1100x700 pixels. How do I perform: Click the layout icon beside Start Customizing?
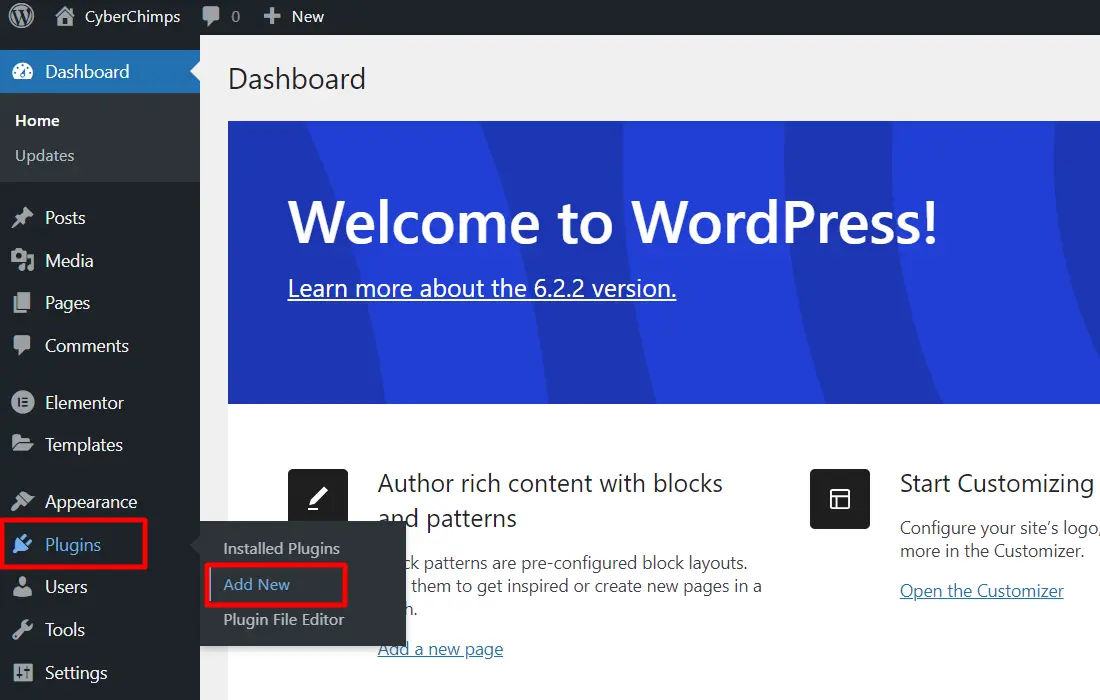click(x=840, y=499)
